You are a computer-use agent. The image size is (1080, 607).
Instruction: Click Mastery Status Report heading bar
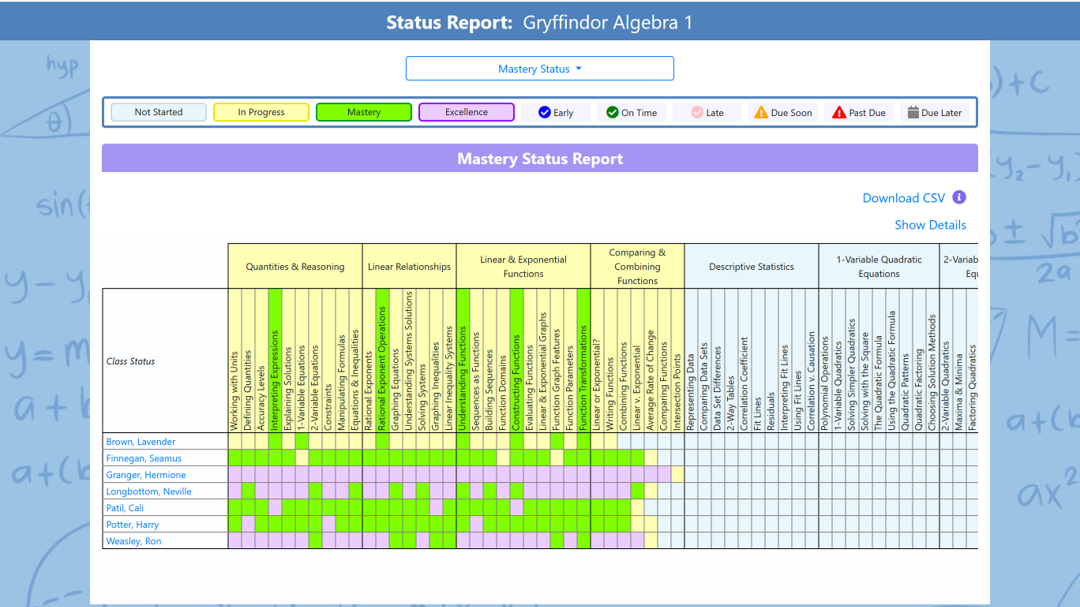[540, 158]
